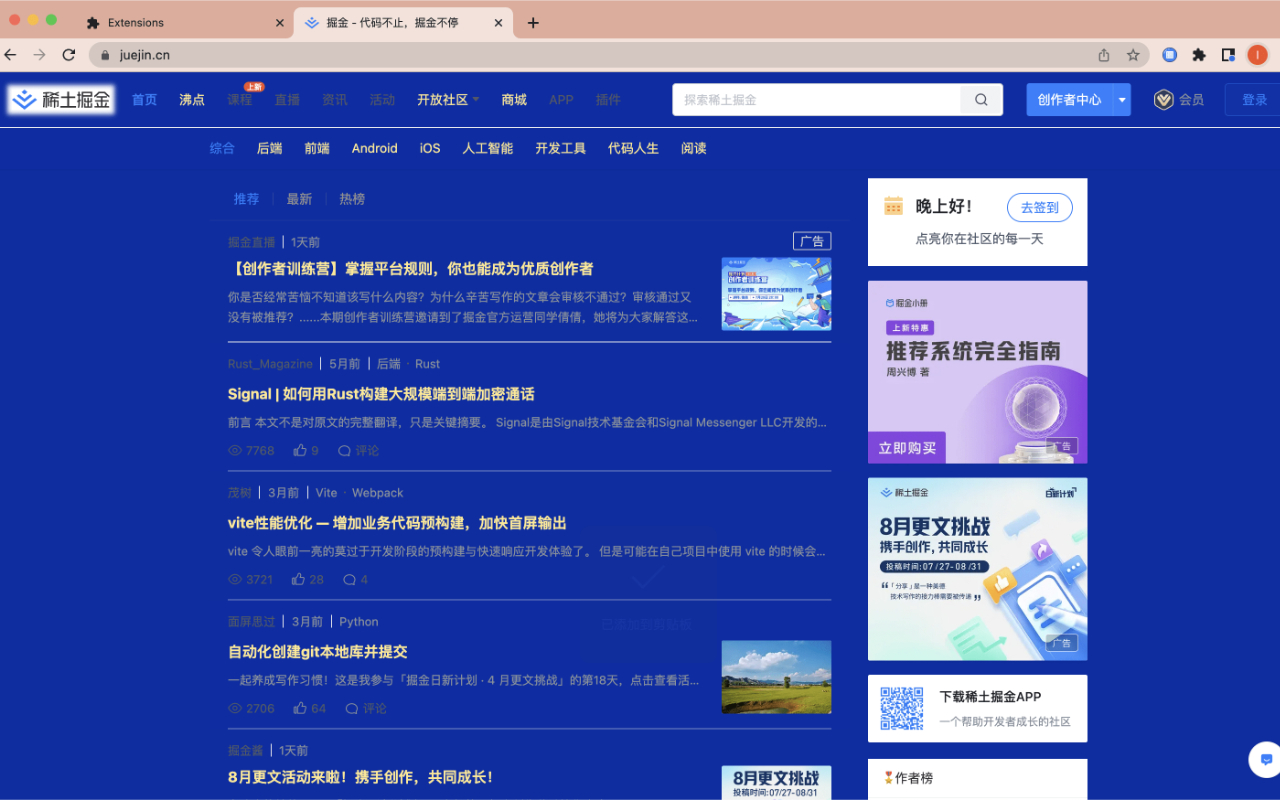Open the 沸点 nav item

pos(192,100)
